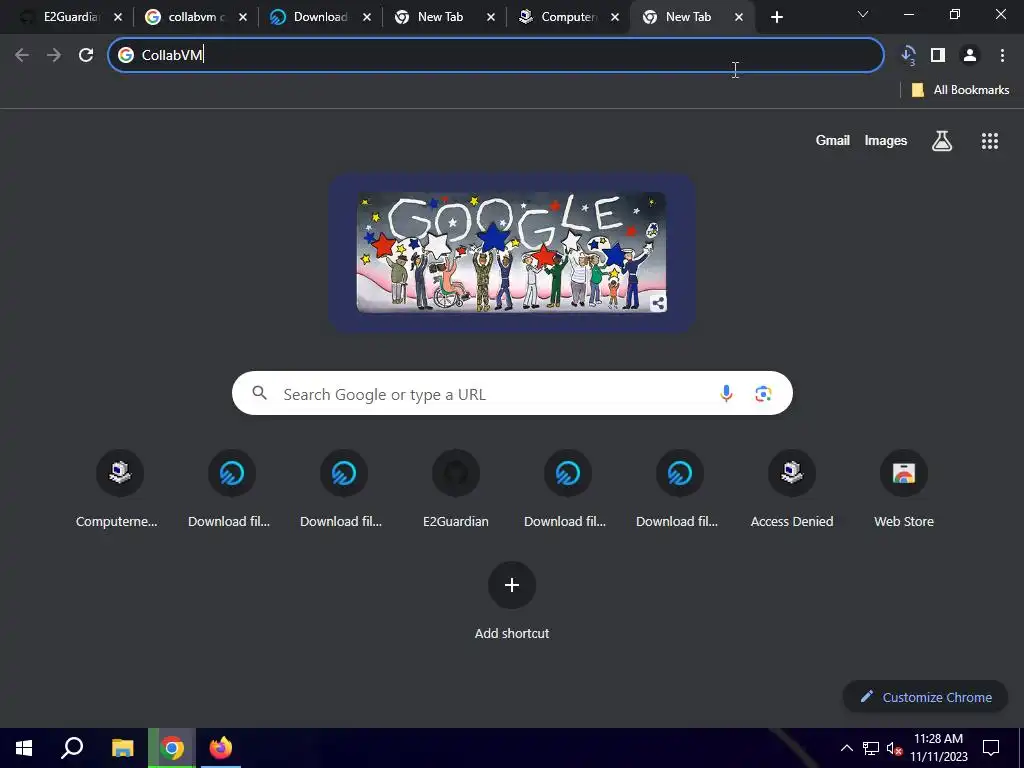Open the clock showing 11:28 AM
The image size is (1024, 768).
[x=938, y=748]
